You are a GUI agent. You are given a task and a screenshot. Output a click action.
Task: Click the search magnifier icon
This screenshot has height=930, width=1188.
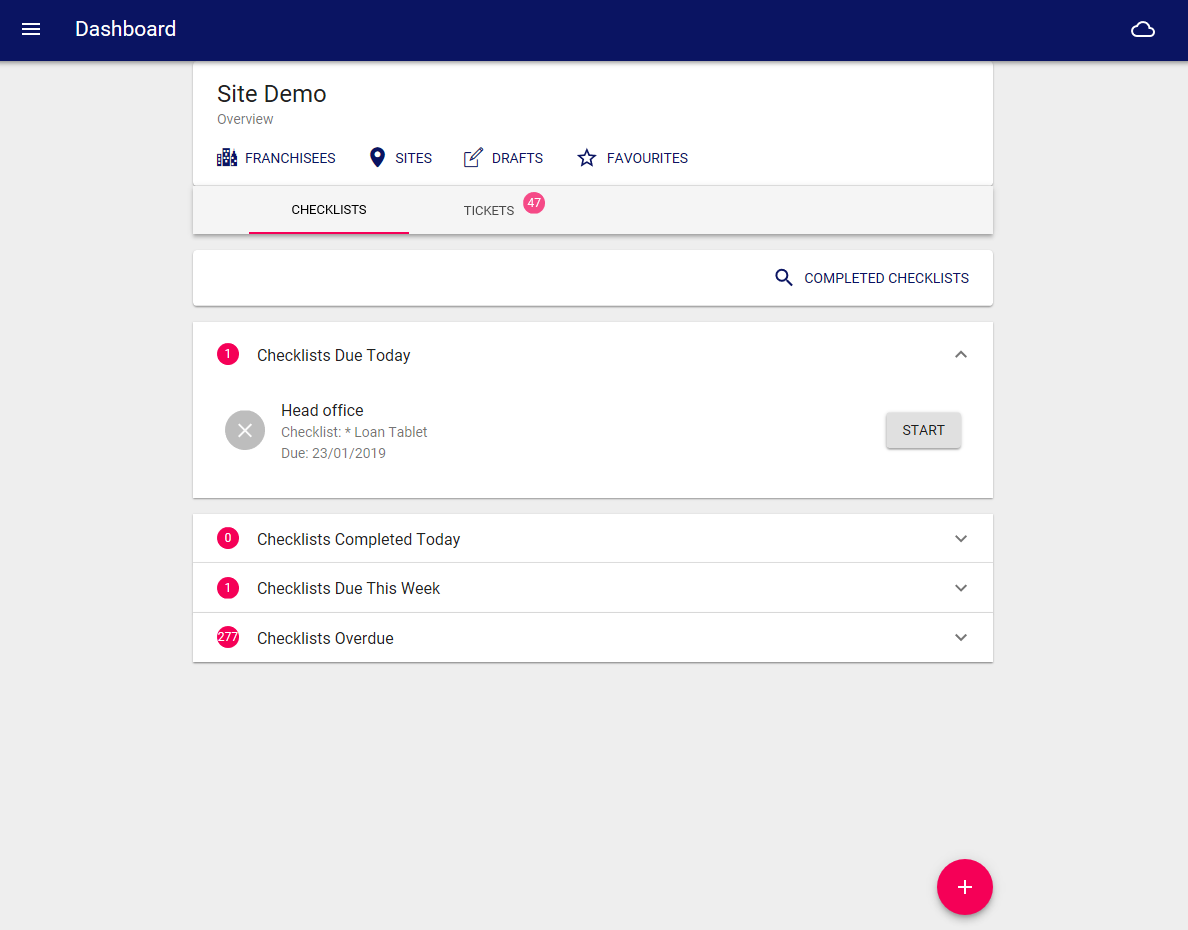(784, 278)
